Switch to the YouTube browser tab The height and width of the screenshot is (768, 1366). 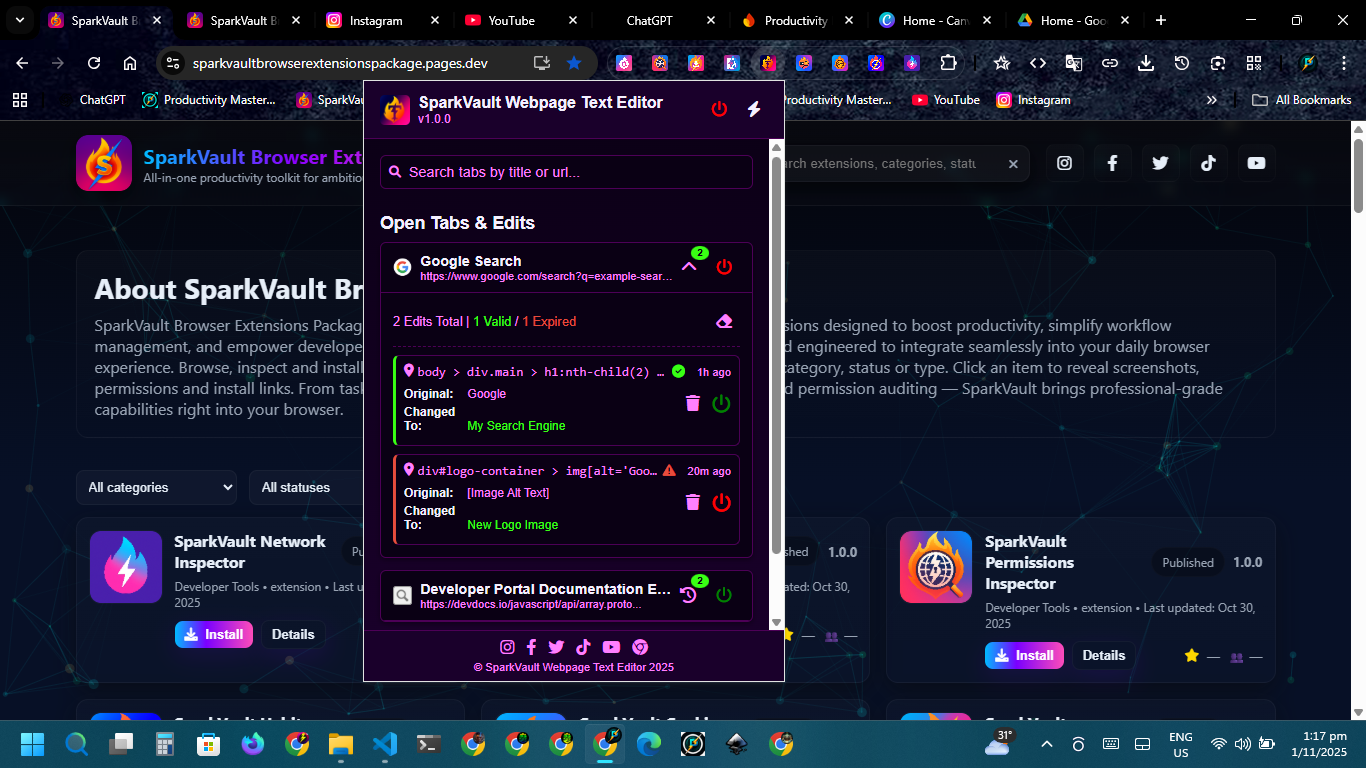pos(511,20)
